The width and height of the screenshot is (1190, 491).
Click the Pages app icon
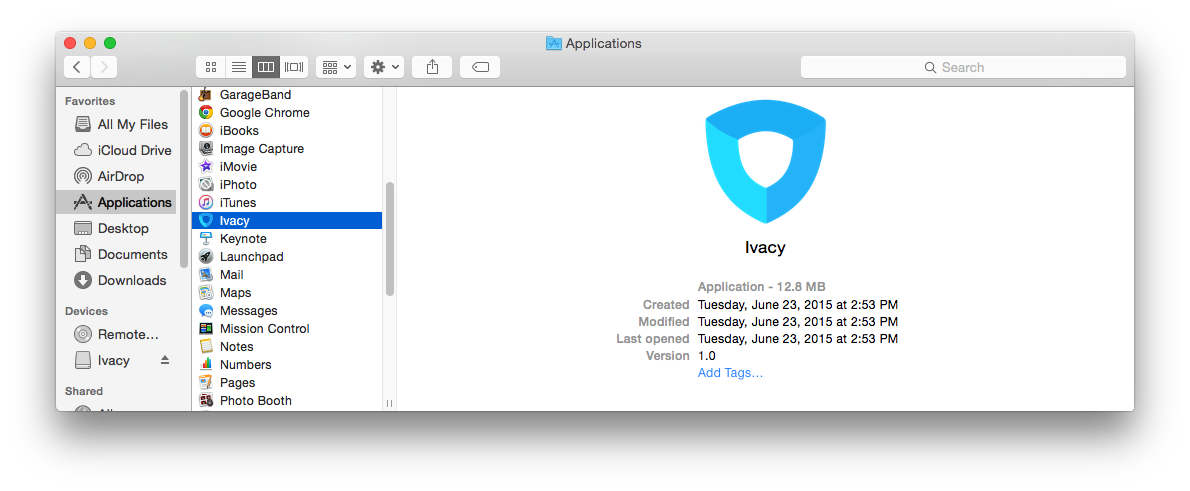point(206,382)
